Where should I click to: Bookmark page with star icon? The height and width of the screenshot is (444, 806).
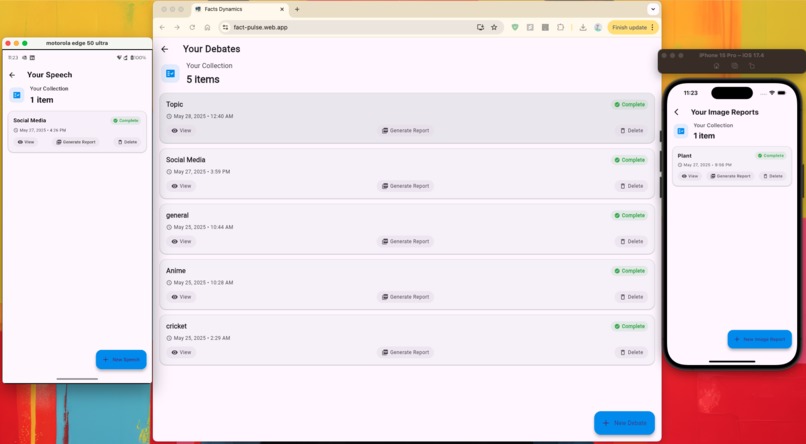494,27
